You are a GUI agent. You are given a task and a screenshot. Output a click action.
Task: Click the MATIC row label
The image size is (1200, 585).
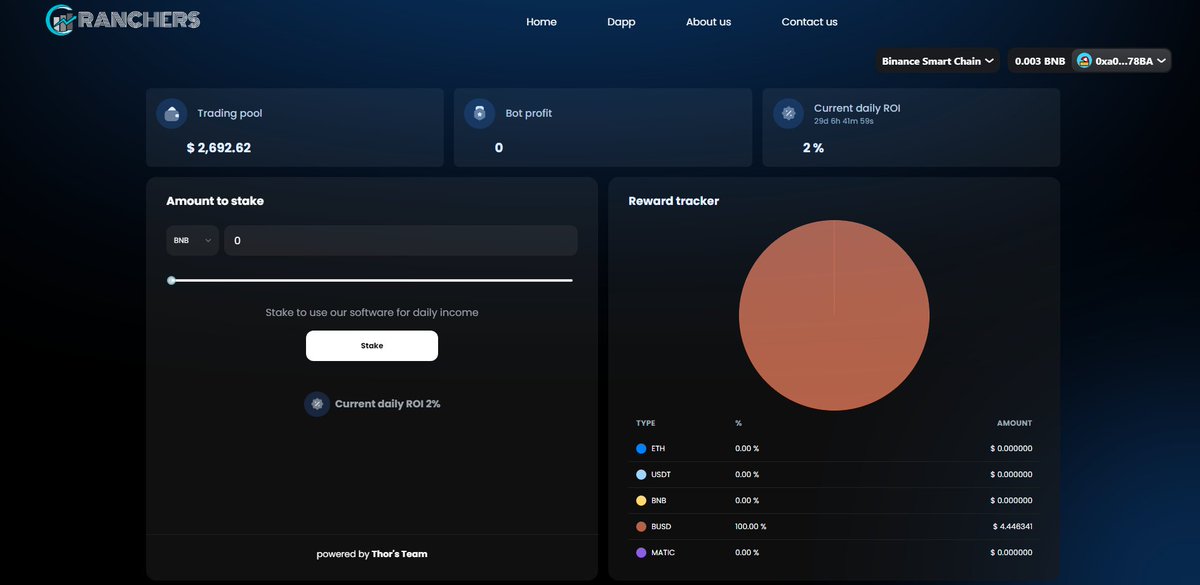(x=663, y=552)
